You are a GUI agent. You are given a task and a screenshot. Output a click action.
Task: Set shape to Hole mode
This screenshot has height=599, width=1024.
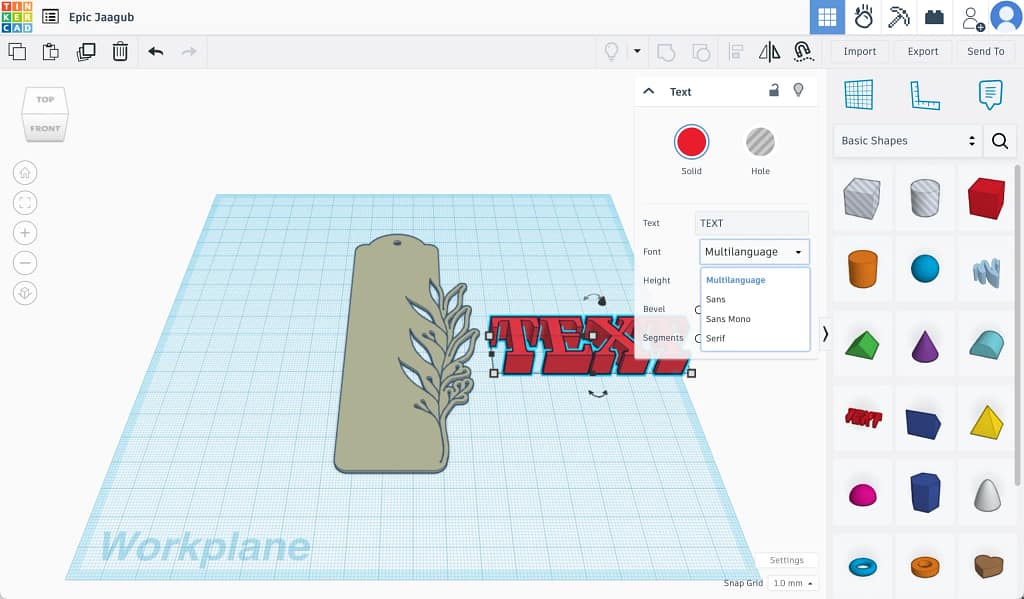(760, 142)
